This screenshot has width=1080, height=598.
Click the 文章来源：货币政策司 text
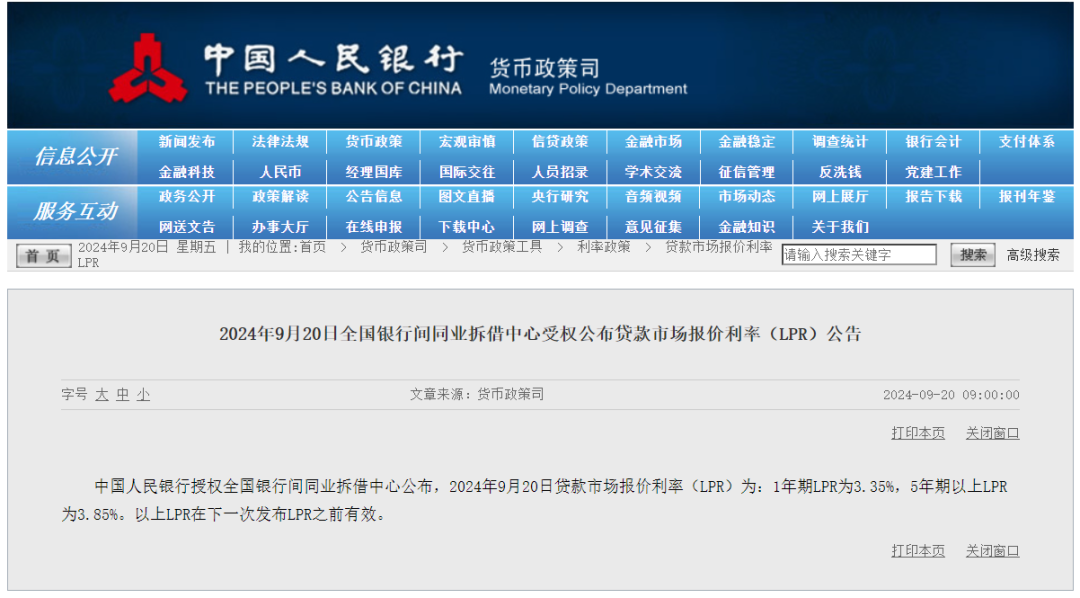[477, 394]
